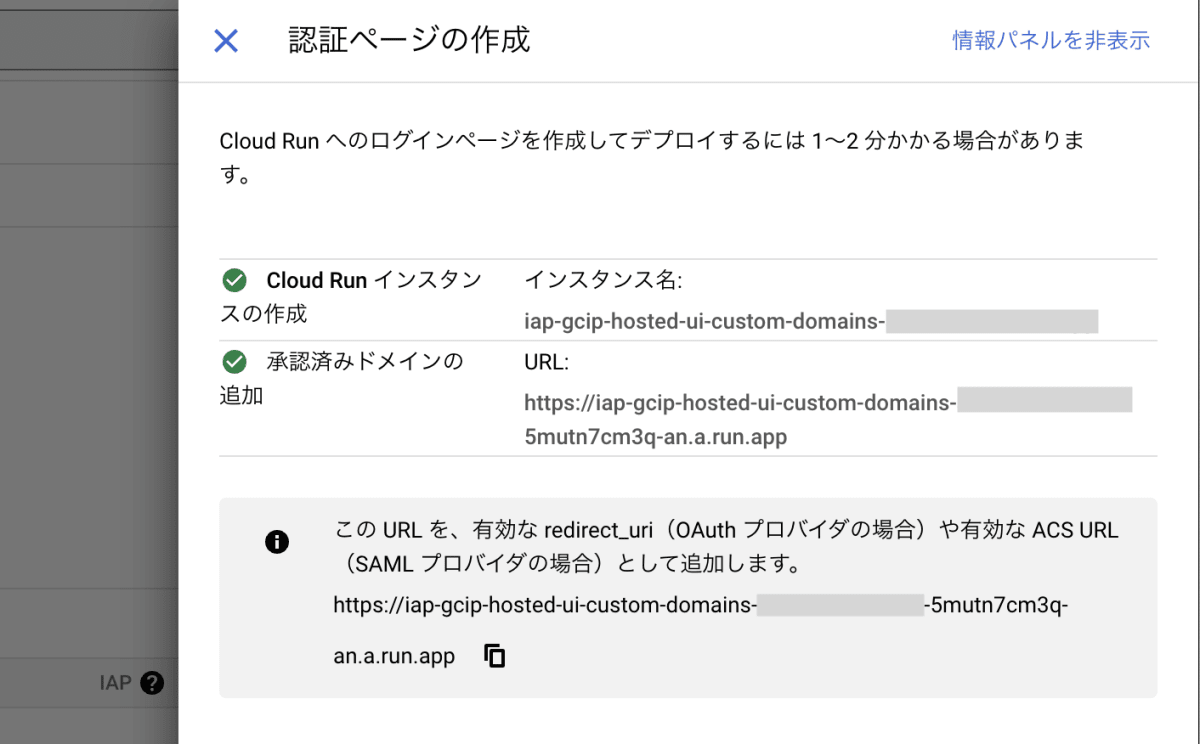Screen dimensions: 1200x744
Task: Close the 認証ページの作成 panel with X
Action: click(x=226, y=41)
